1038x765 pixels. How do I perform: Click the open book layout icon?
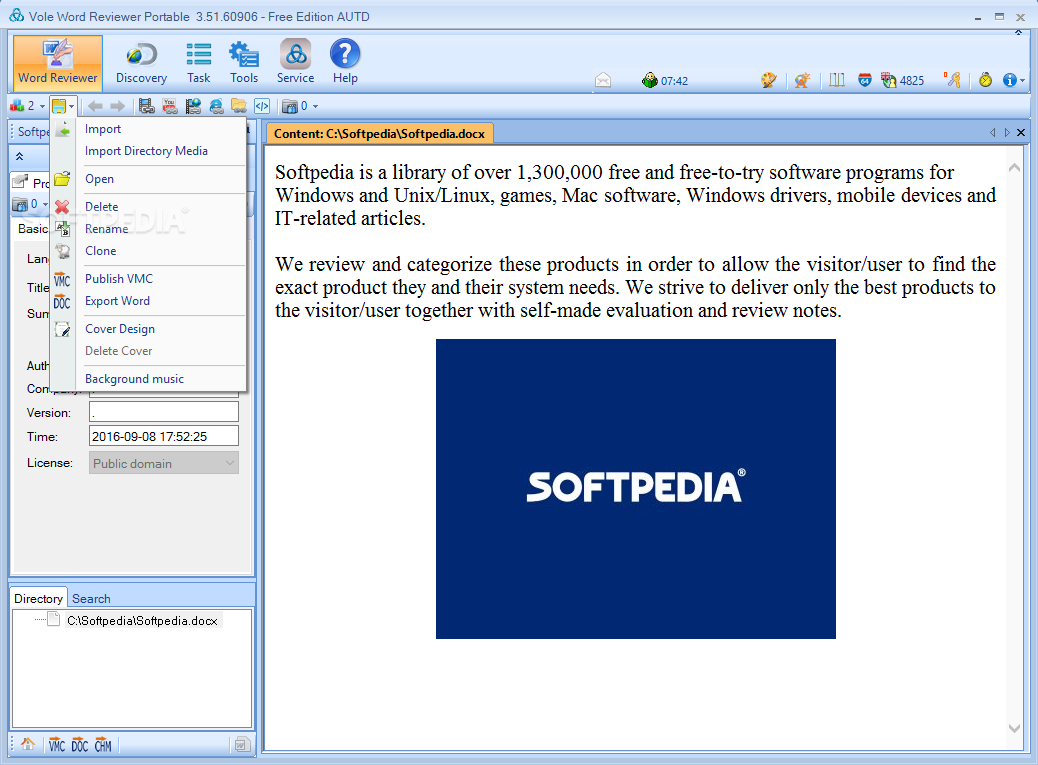pyautogui.click(x=837, y=80)
